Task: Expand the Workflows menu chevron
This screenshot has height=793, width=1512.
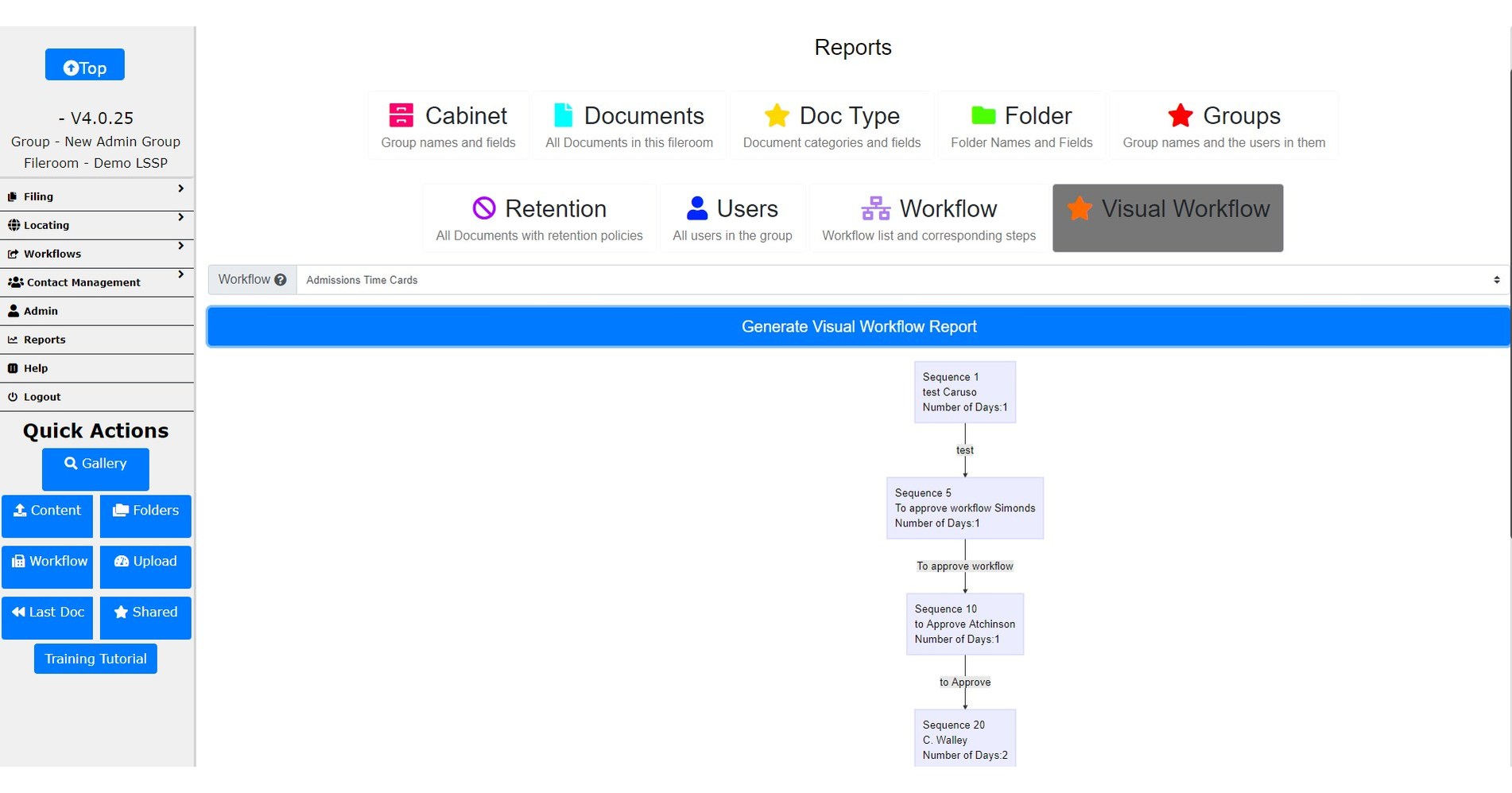Action: [x=181, y=246]
